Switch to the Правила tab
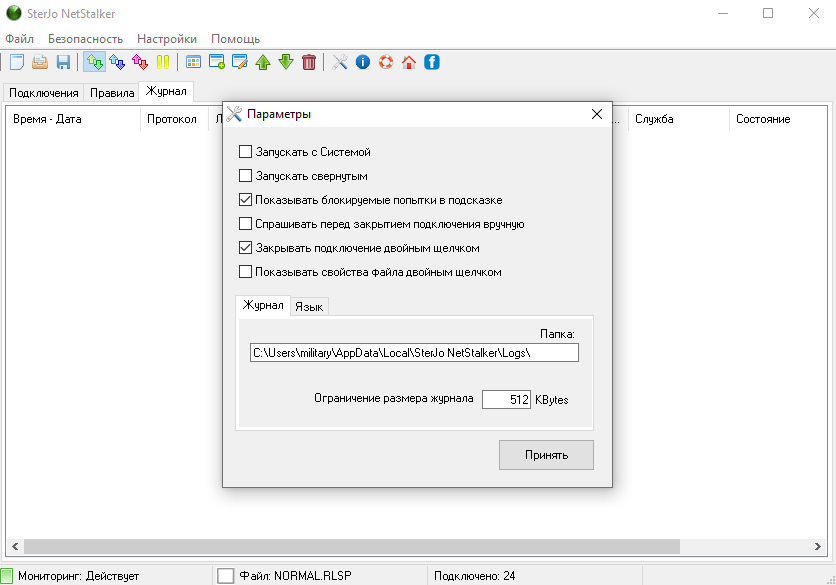 click(112, 93)
